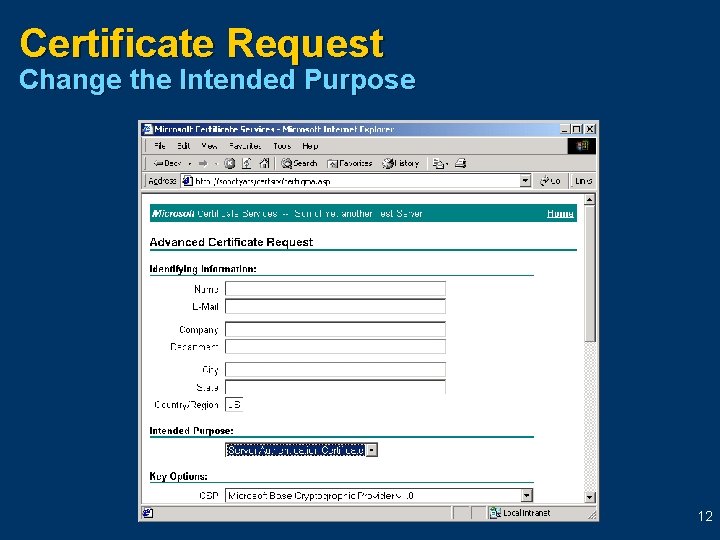Click the page icon in the address bar
The image size is (720, 540).
click(x=187, y=181)
